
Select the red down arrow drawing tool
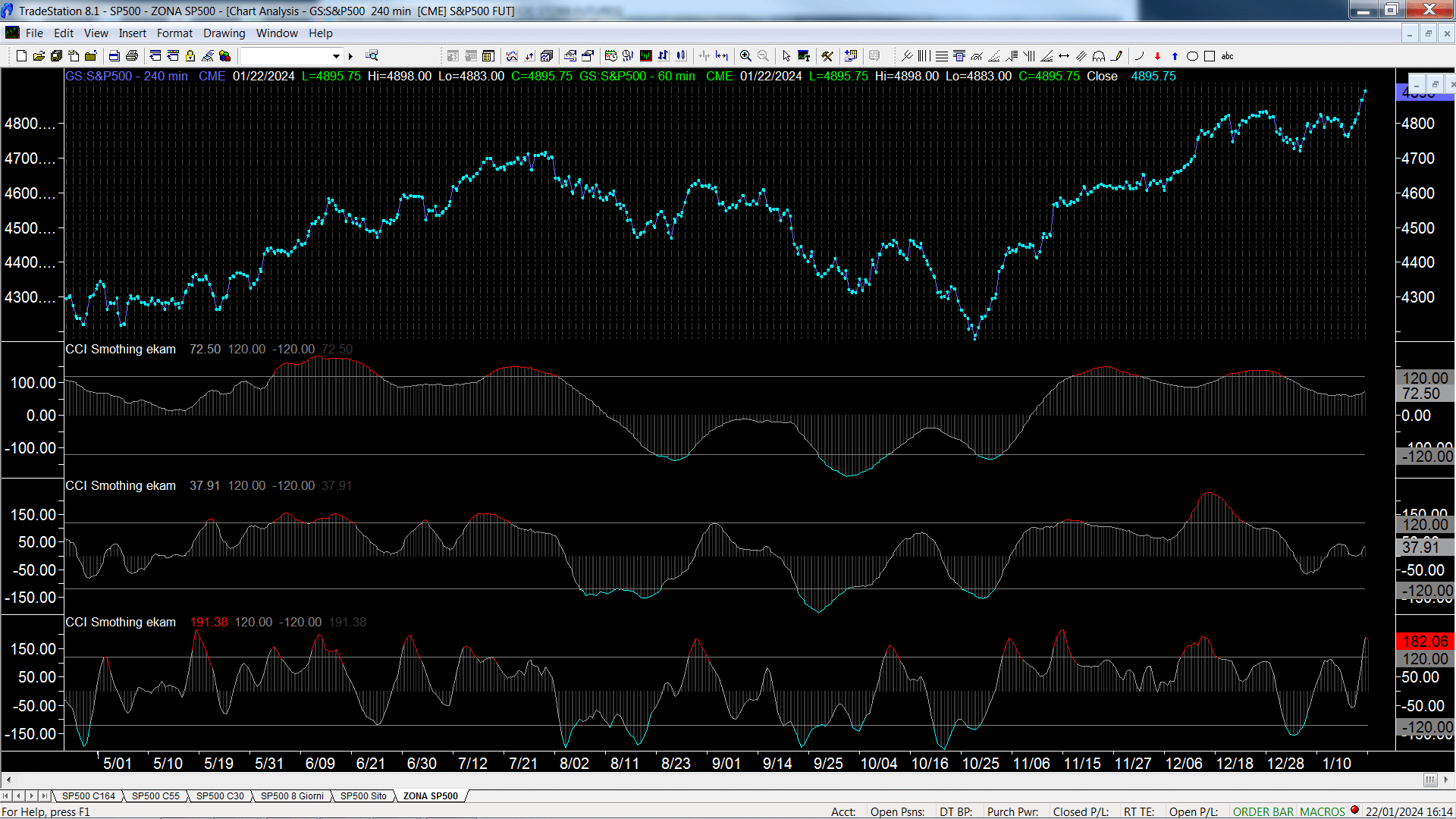1157,56
